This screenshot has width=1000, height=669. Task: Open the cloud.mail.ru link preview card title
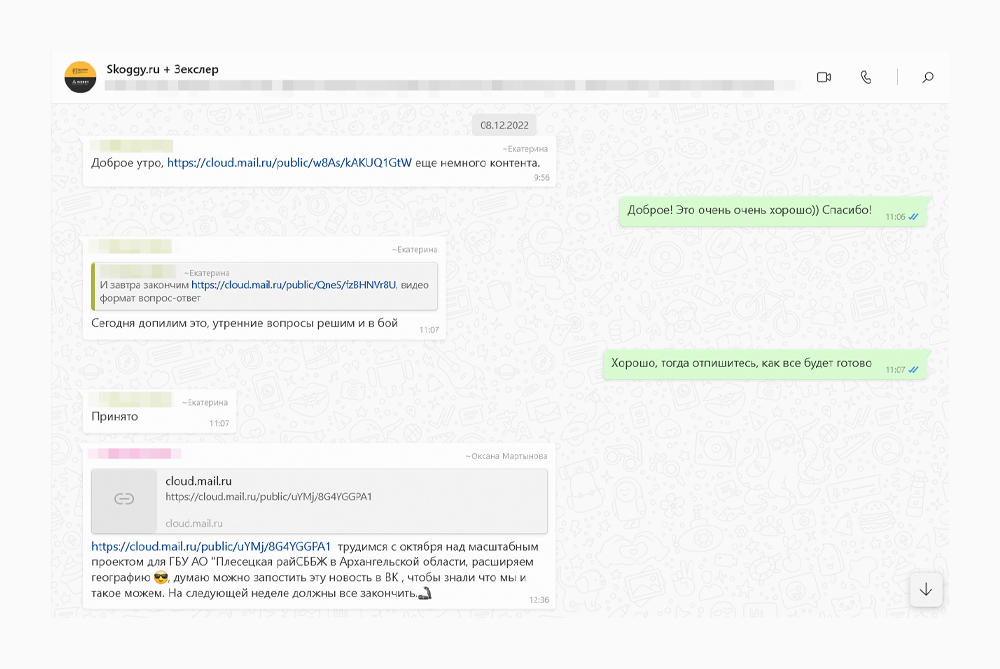[199, 481]
